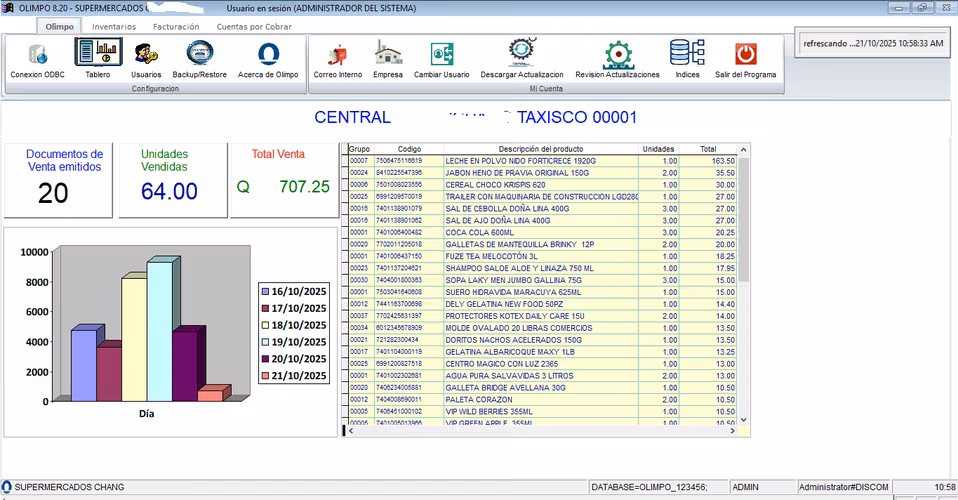Image resolution: width=958 pixels, height=500 pixels.
Task: Select row COCA COLA 600ML
Action: (541, 232)
